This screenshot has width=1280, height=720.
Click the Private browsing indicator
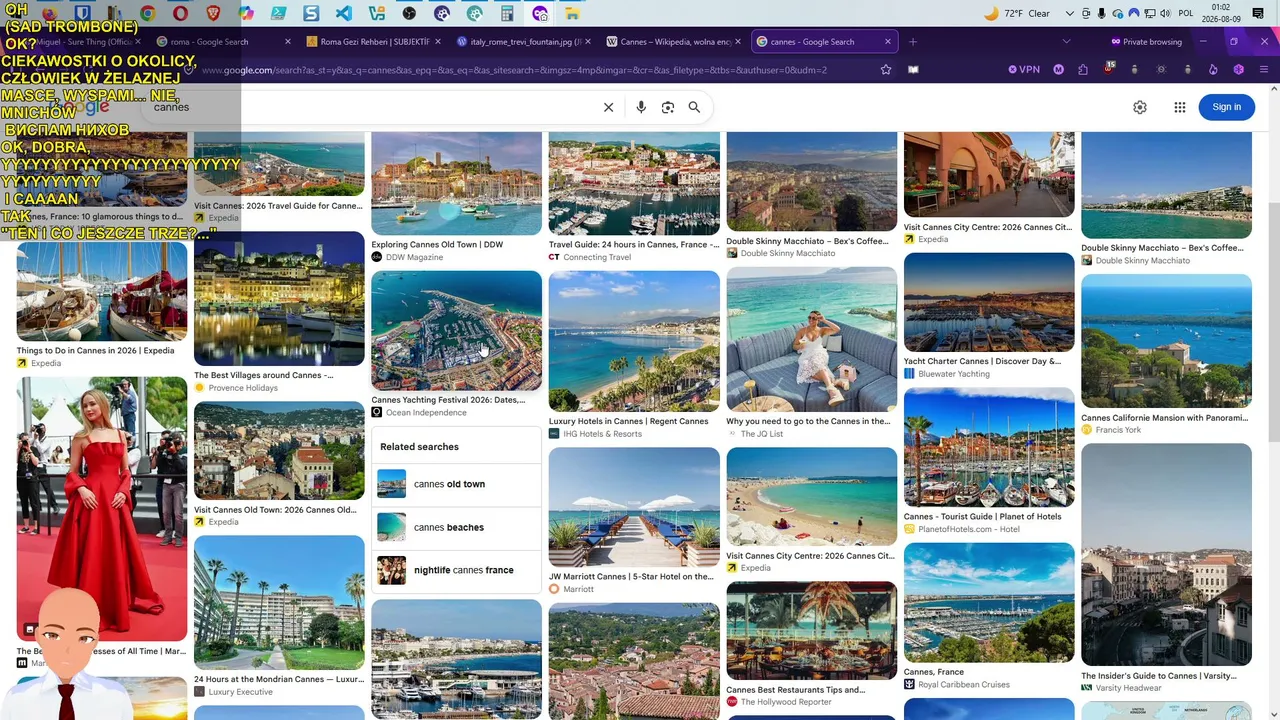click(1146, 42)
